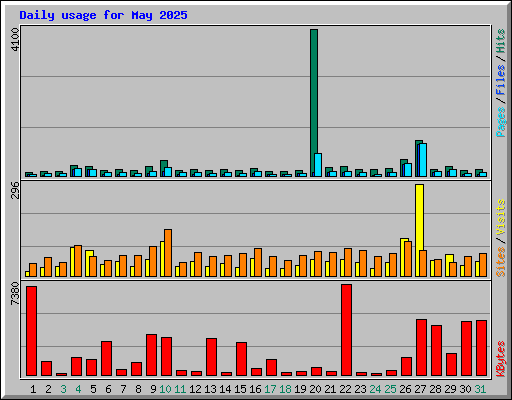Click the day 31 axis label
512x400 pixels.
click(480, 389)
